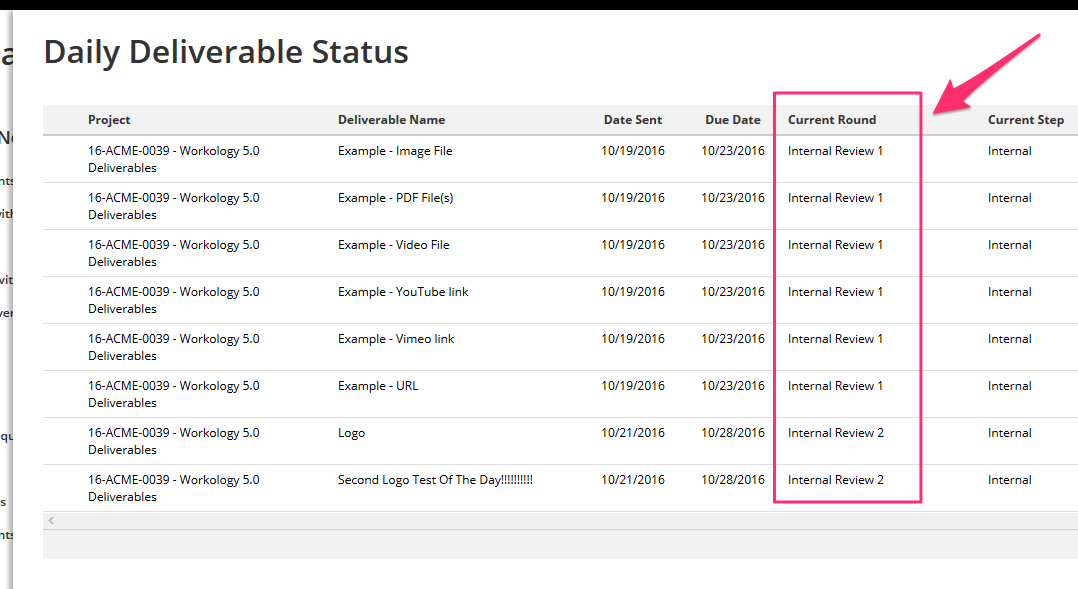Screen dimensions: 1078x589
Task: Open Second Logo Test Of The Day deliverable
Action: point(435,480)
